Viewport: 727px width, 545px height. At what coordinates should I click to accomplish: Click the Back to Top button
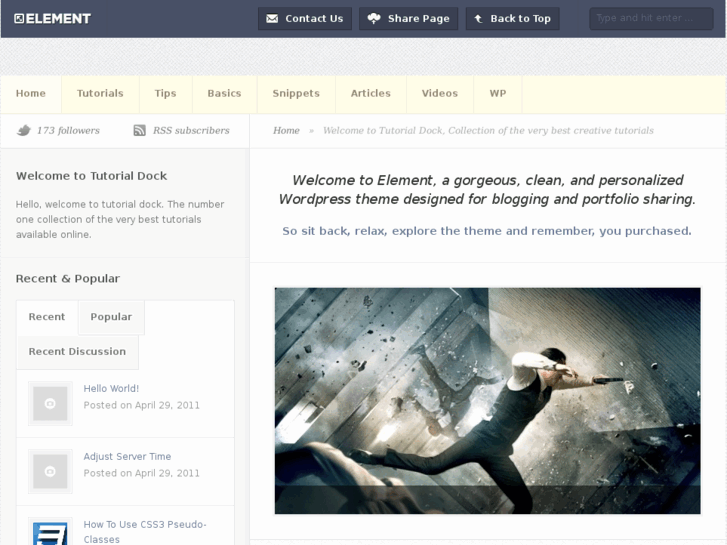tap(512, 19)
